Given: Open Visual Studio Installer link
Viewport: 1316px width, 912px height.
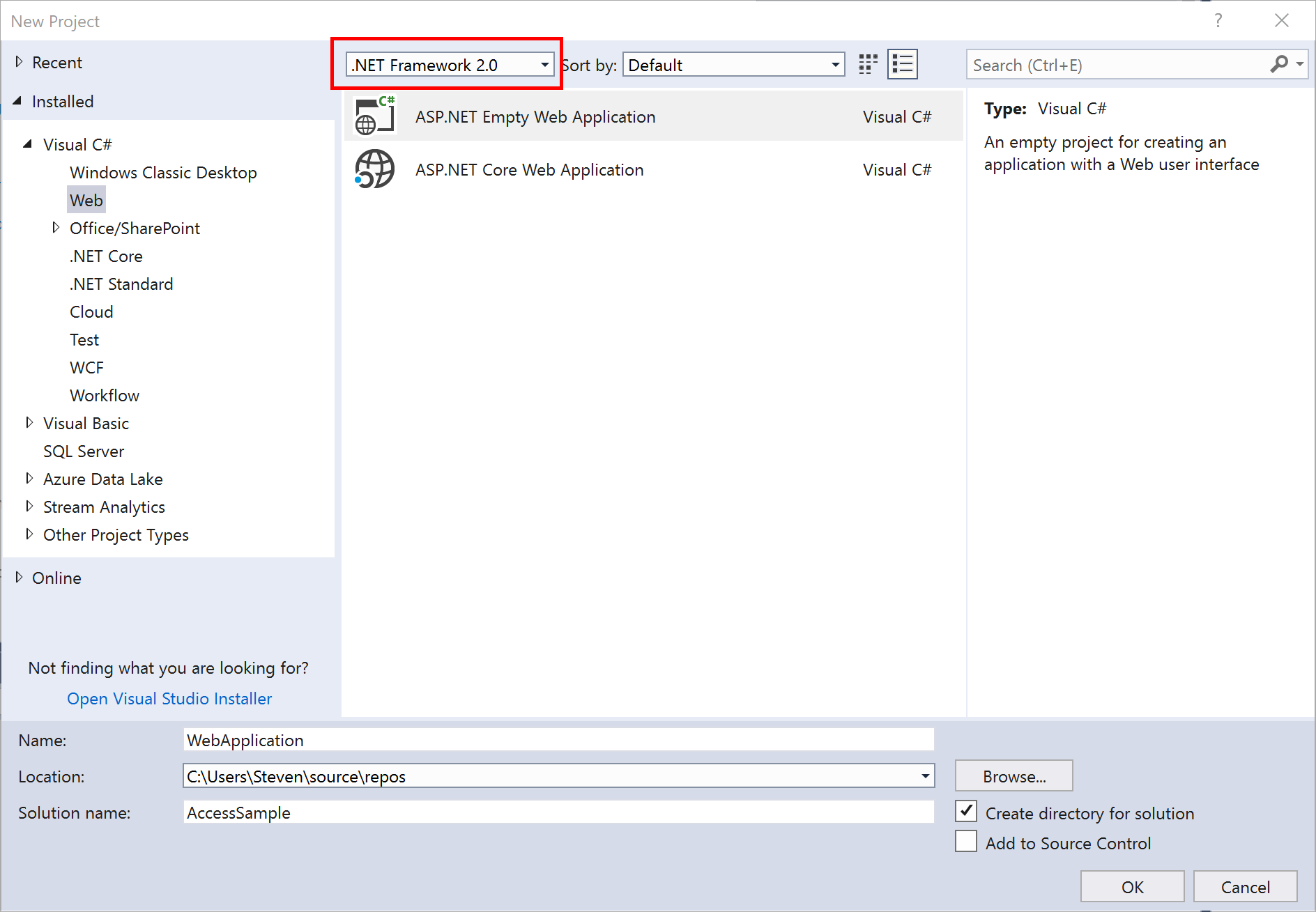Looking at the screenshot, I should pos(169,698).
